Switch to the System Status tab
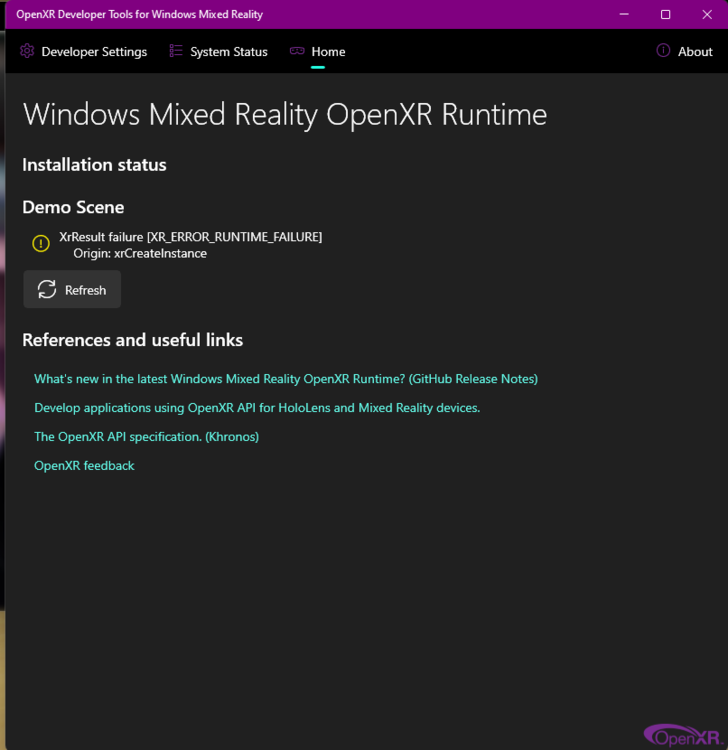The height and width of the screenshot is (750, 728). (x=219, y=52)
